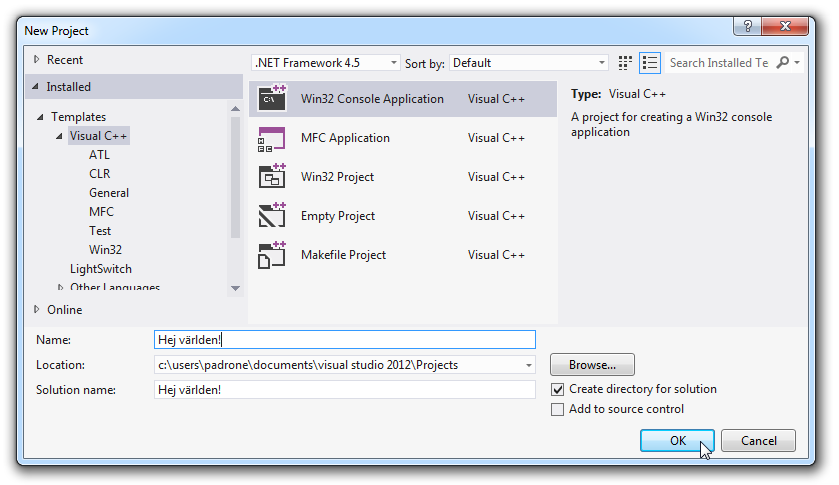Click the Empty Project template icon
This screenshot has width=839, height=485.
coord(272,216)
